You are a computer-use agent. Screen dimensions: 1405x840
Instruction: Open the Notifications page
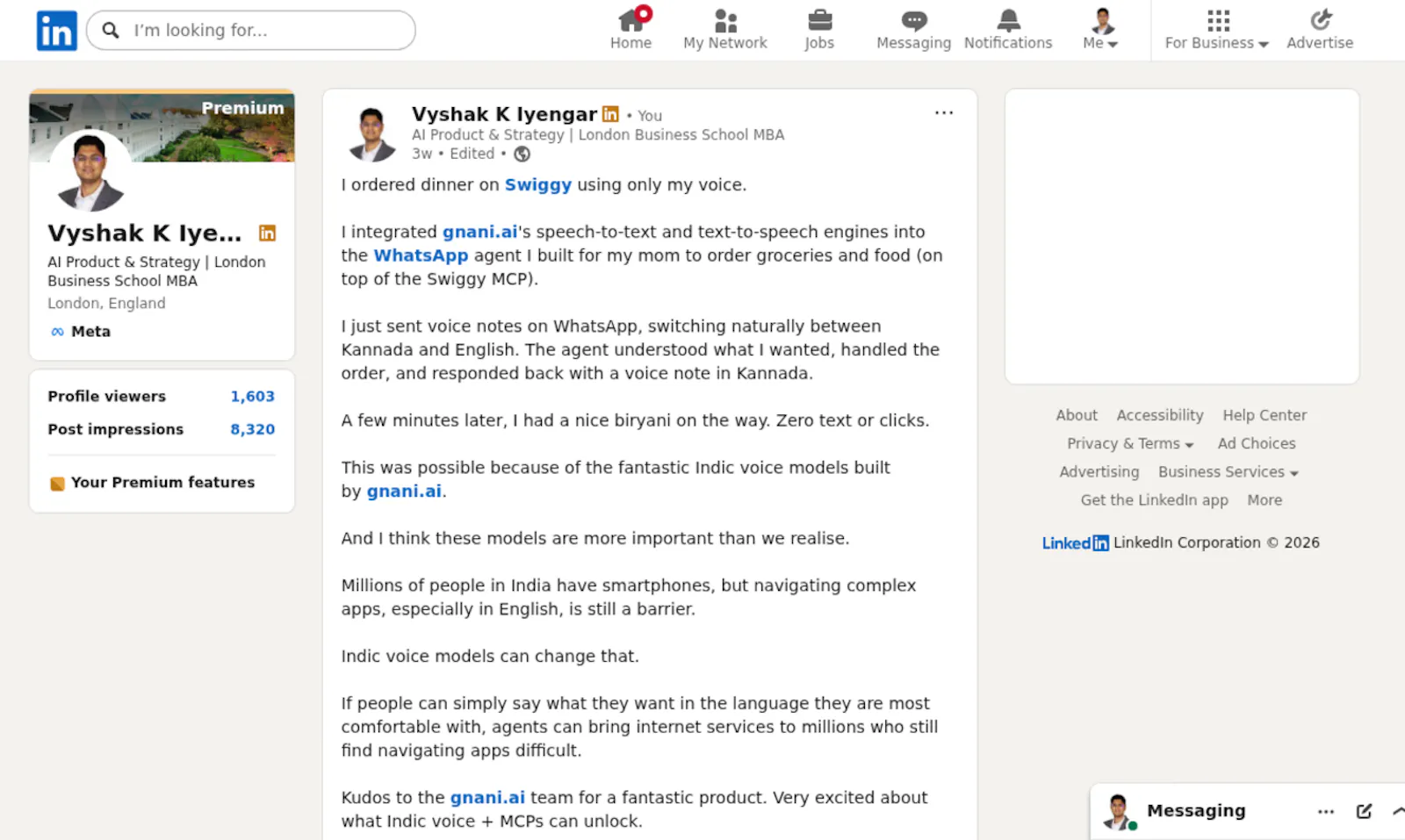point(1008,29)
